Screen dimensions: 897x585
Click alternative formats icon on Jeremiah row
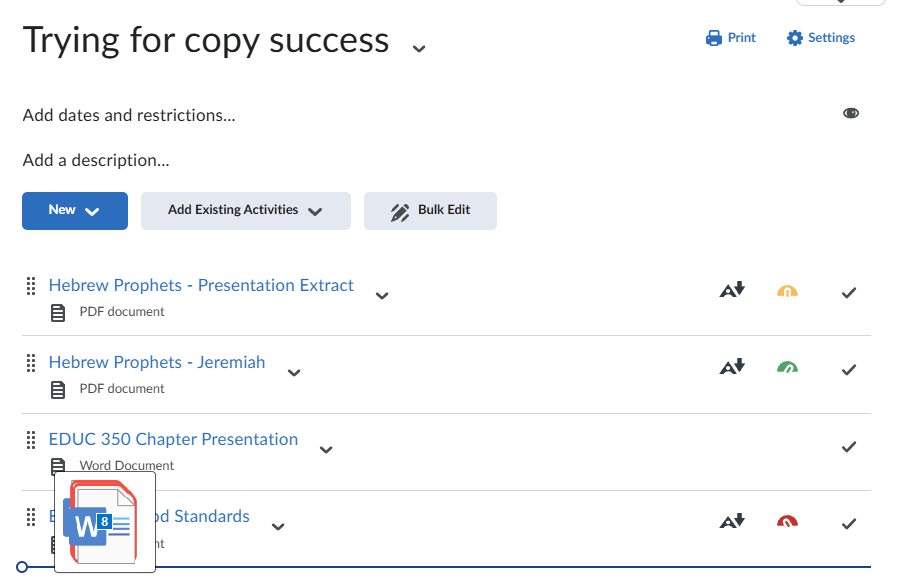(733, 367)
